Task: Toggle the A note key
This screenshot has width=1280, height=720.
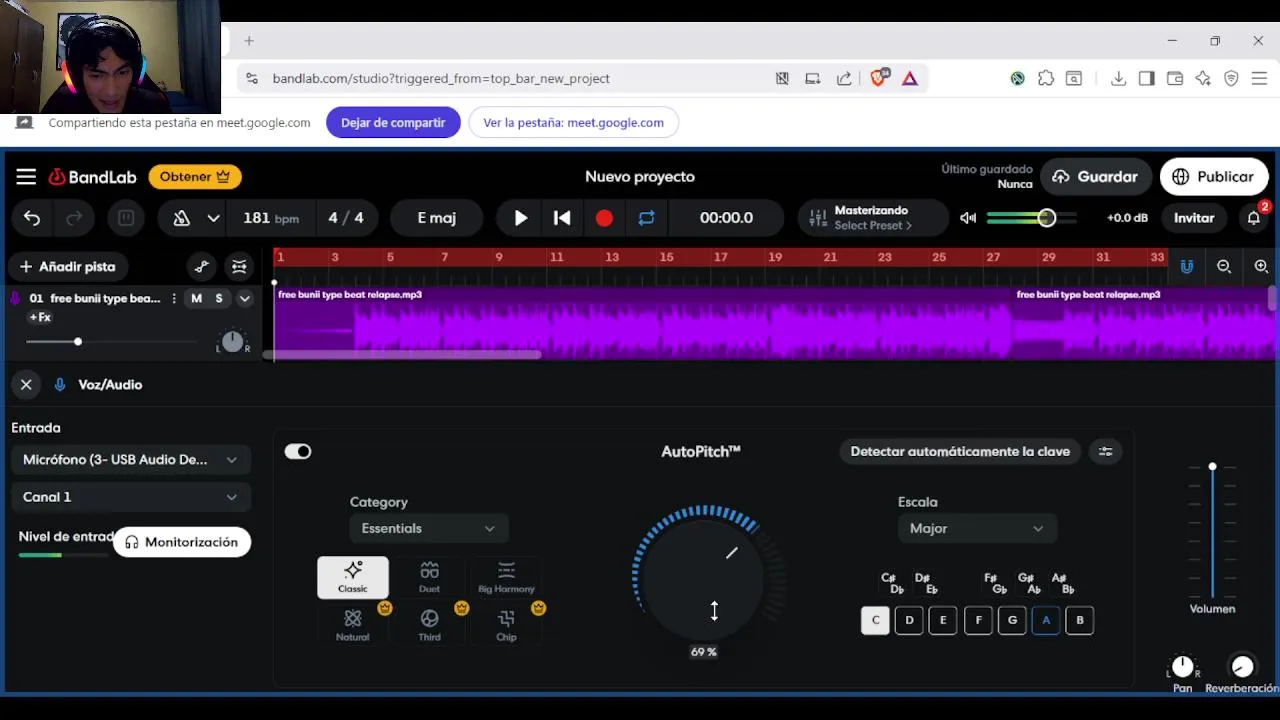Action: tap(1046, 621)
